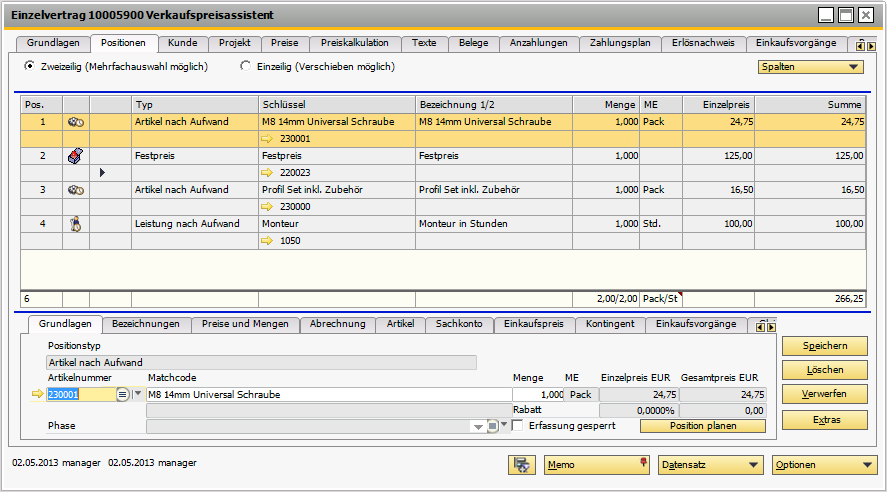Select the Zweizeilig radio option
The image size is (887, 492).
(x=30, y=67)
